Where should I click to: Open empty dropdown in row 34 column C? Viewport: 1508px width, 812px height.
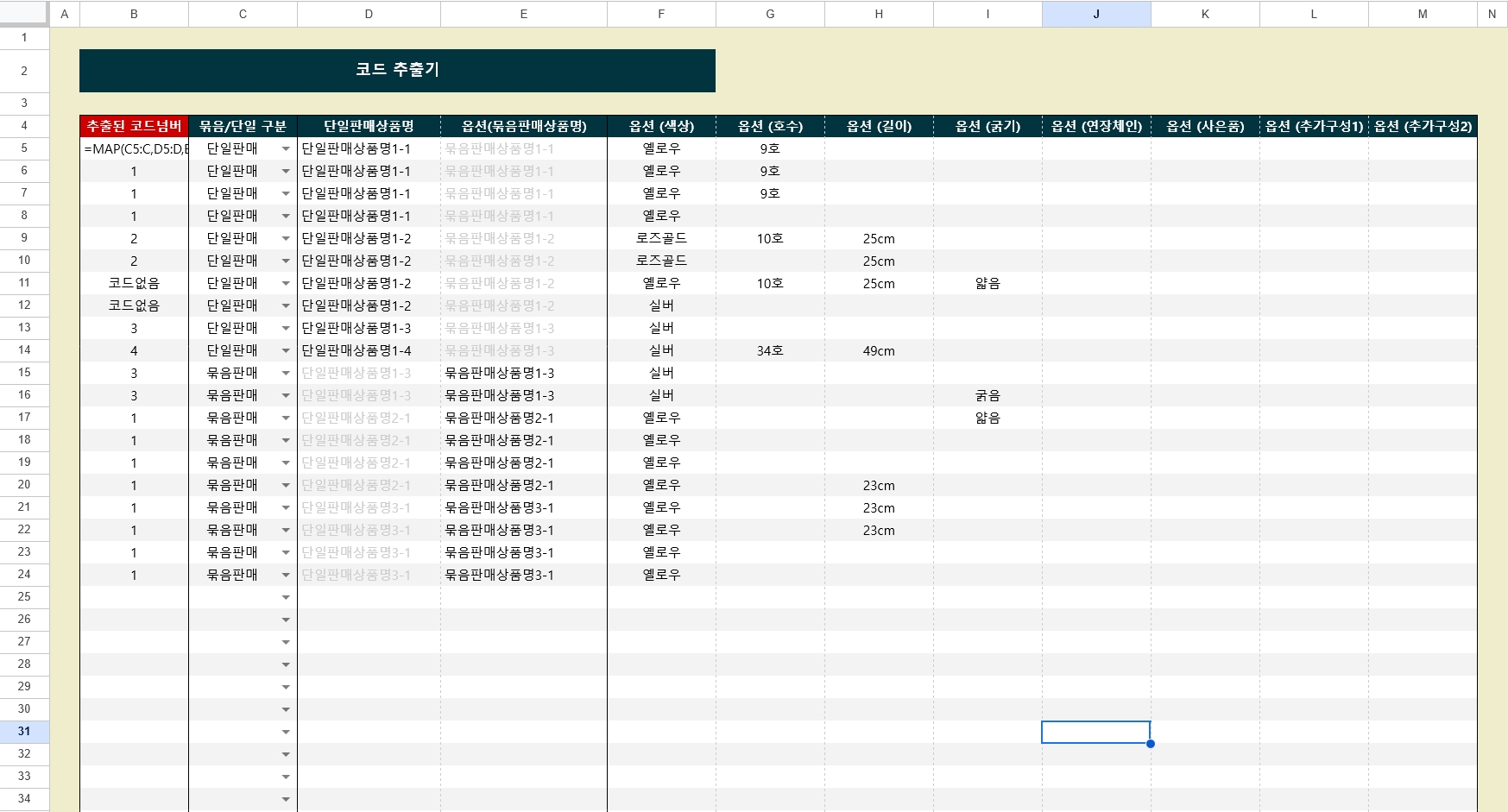tap(286, 800)
